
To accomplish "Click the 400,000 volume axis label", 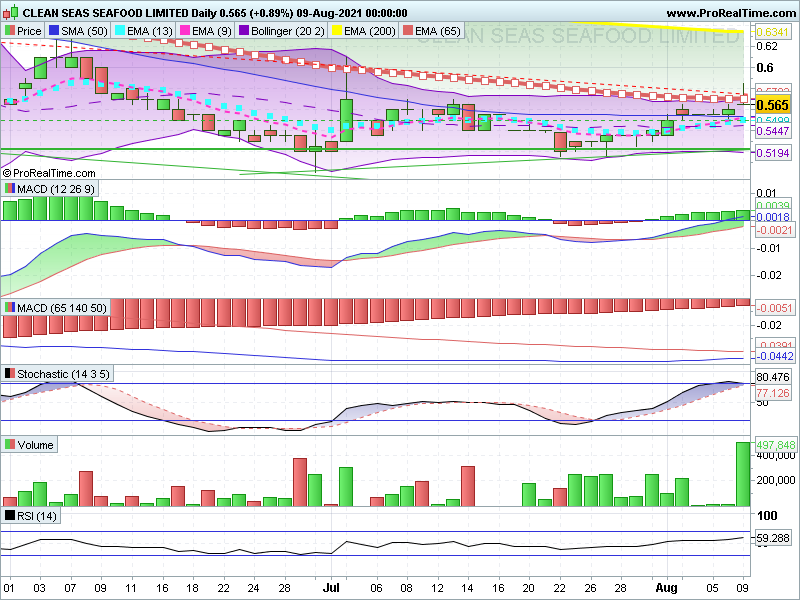I will point(776,455).
